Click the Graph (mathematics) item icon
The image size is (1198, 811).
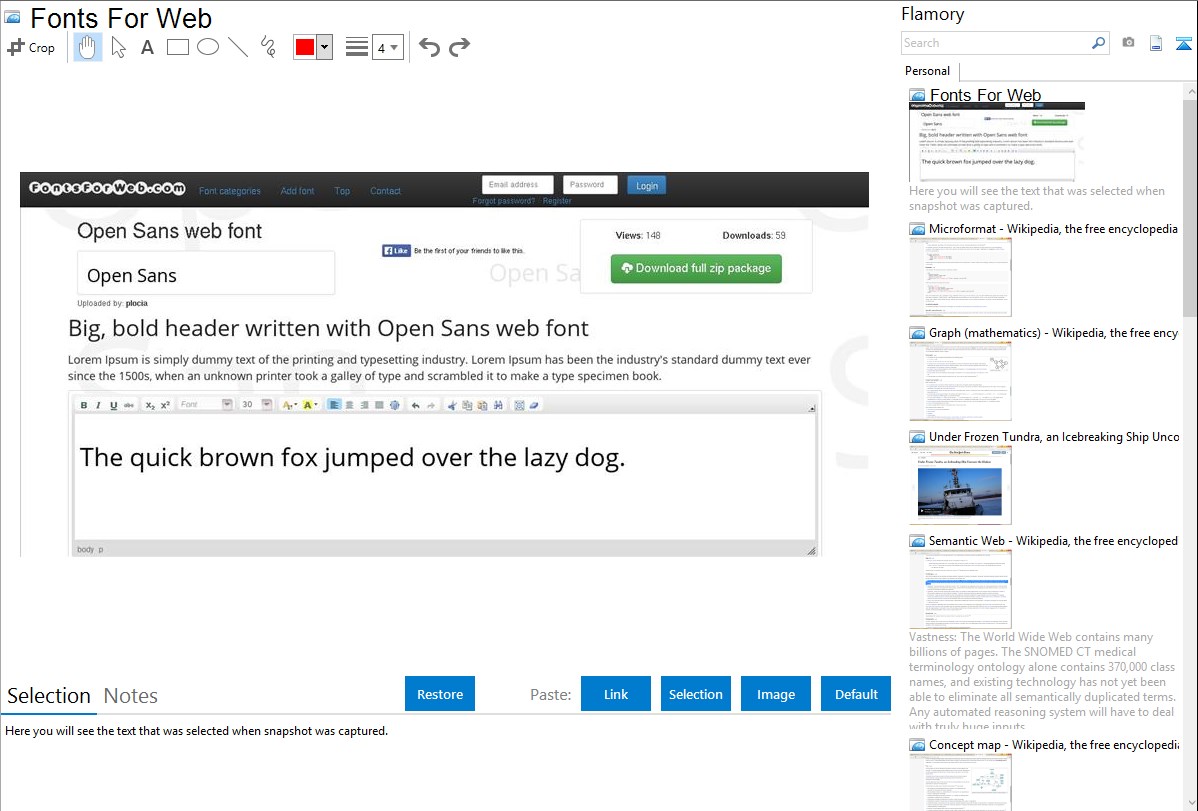click(x=917, y=333)
